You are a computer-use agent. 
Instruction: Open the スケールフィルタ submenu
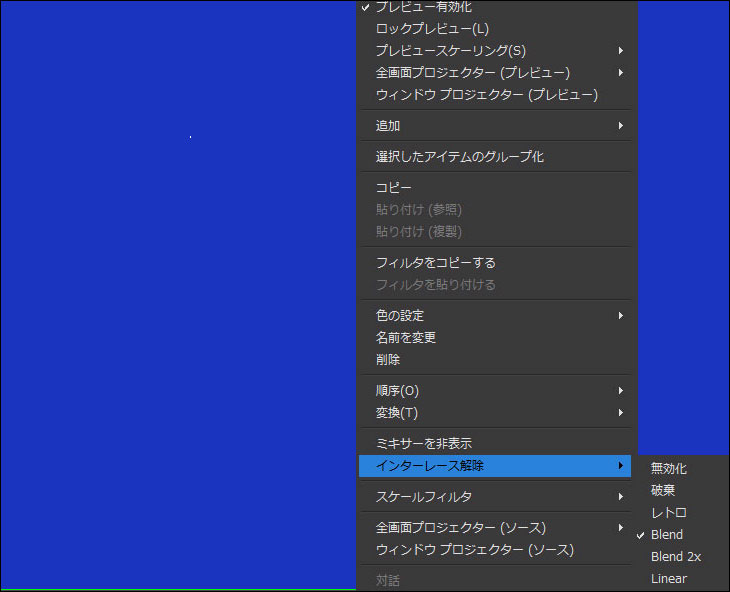tap(423, 497)
